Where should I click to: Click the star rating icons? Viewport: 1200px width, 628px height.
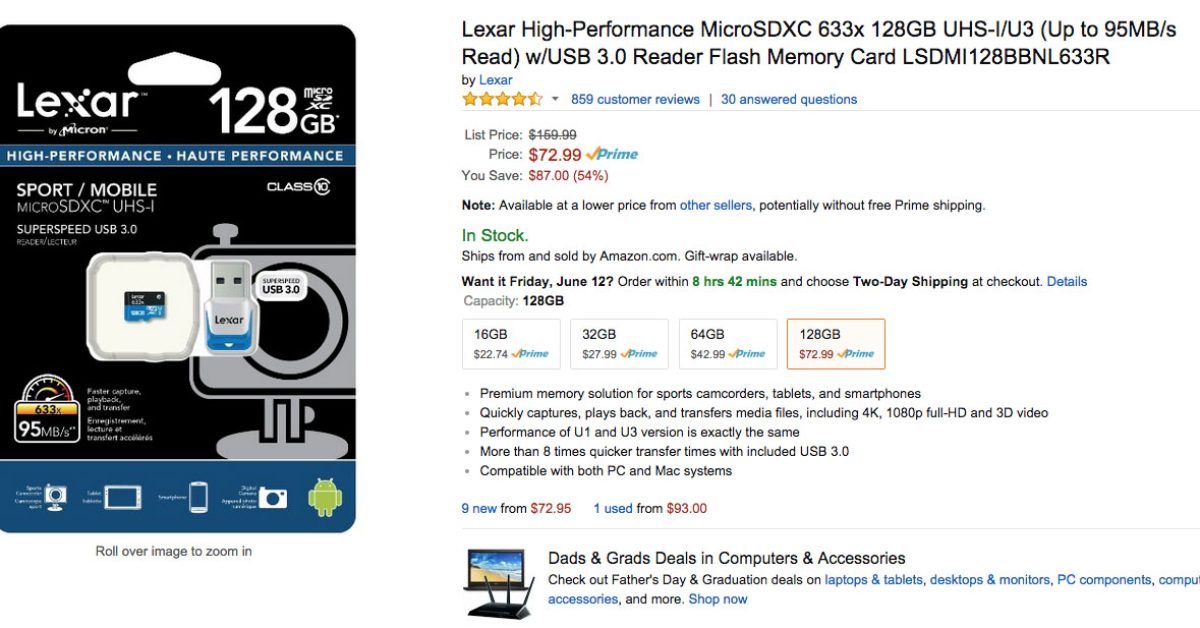pyautogui.click(x=502, y=99)
